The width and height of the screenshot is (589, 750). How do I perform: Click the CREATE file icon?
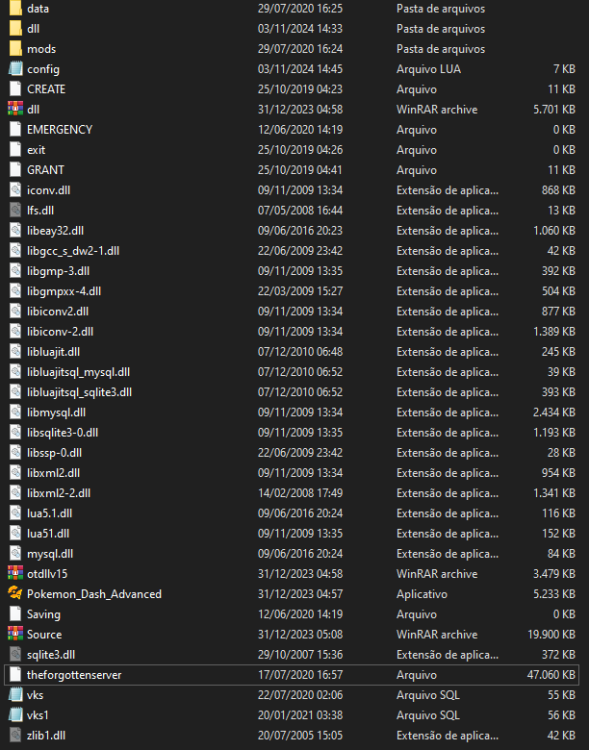pos(15,89)
